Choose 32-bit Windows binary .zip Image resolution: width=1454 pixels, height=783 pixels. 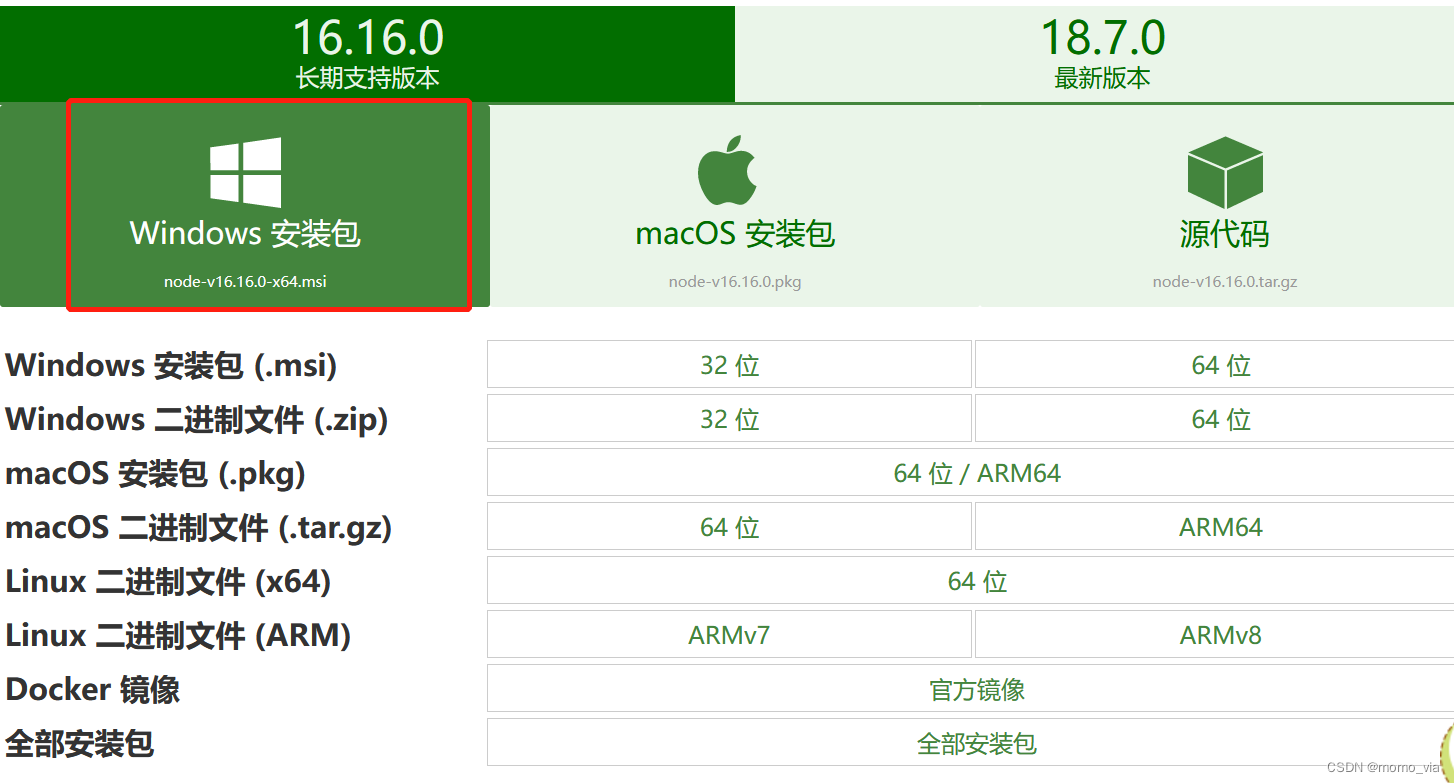pyautogui.click(x=729, y=419)
